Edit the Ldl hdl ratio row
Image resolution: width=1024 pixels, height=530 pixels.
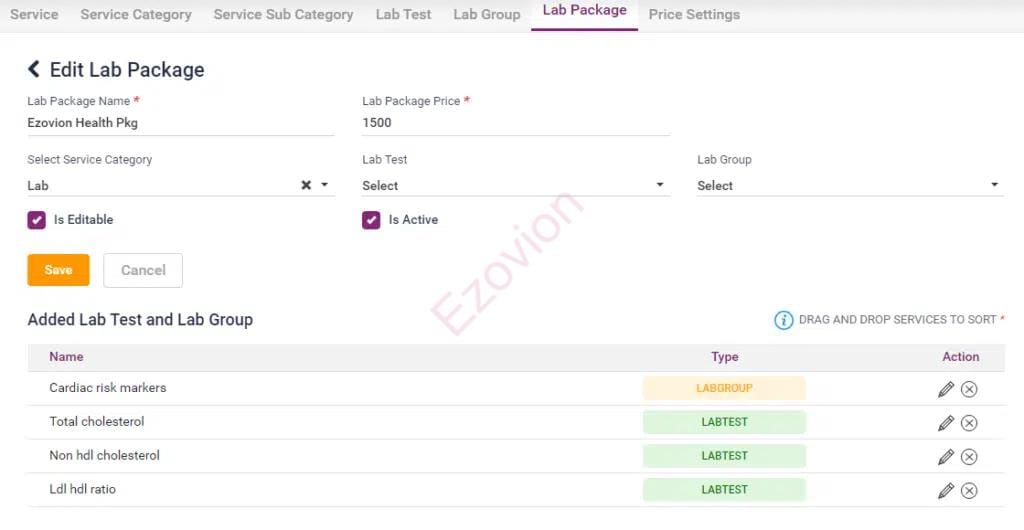[946, 491]
